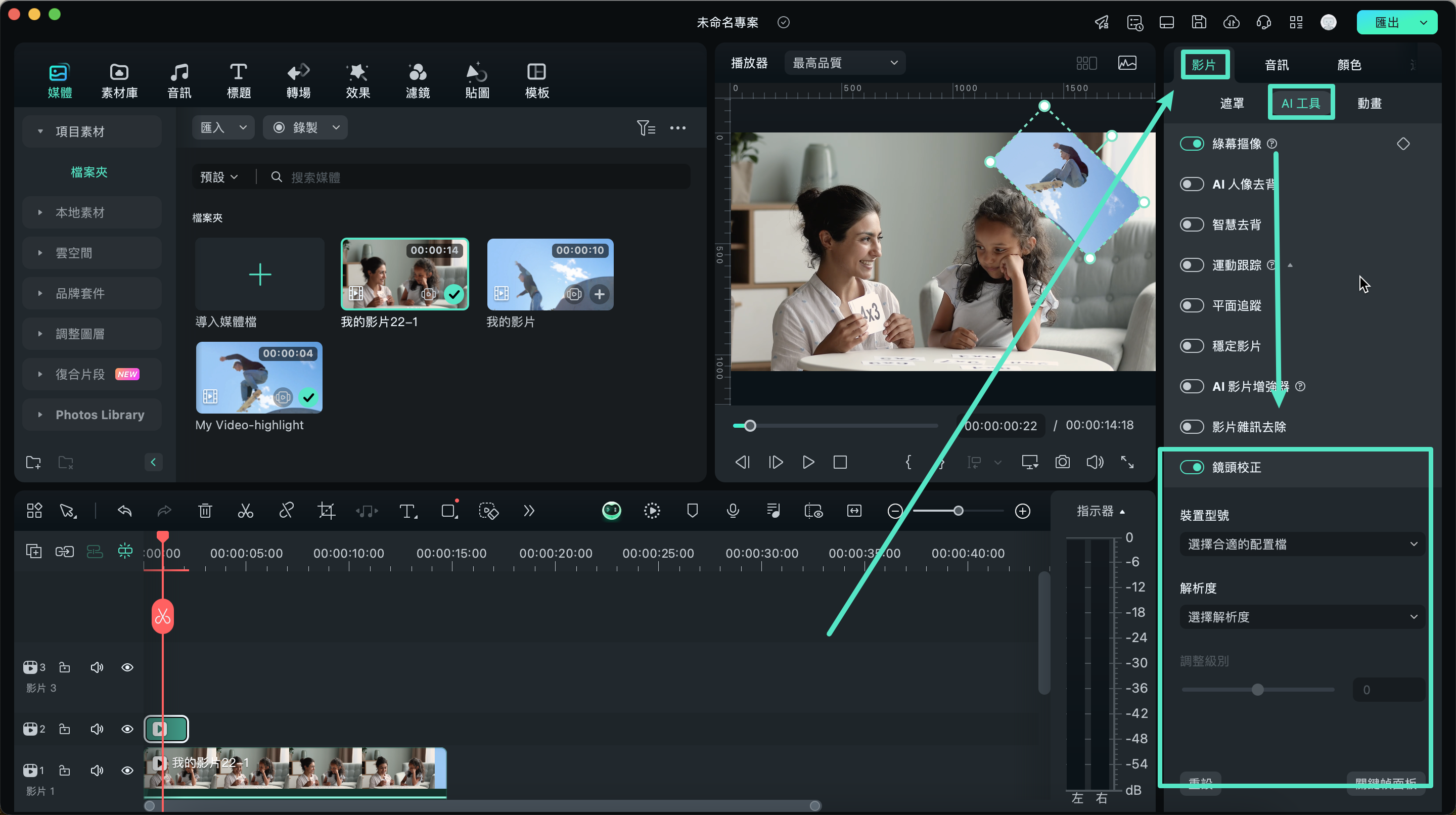Open the 錄製 record dropdown
Screen dimensions: 1456x815
(305, 128)
